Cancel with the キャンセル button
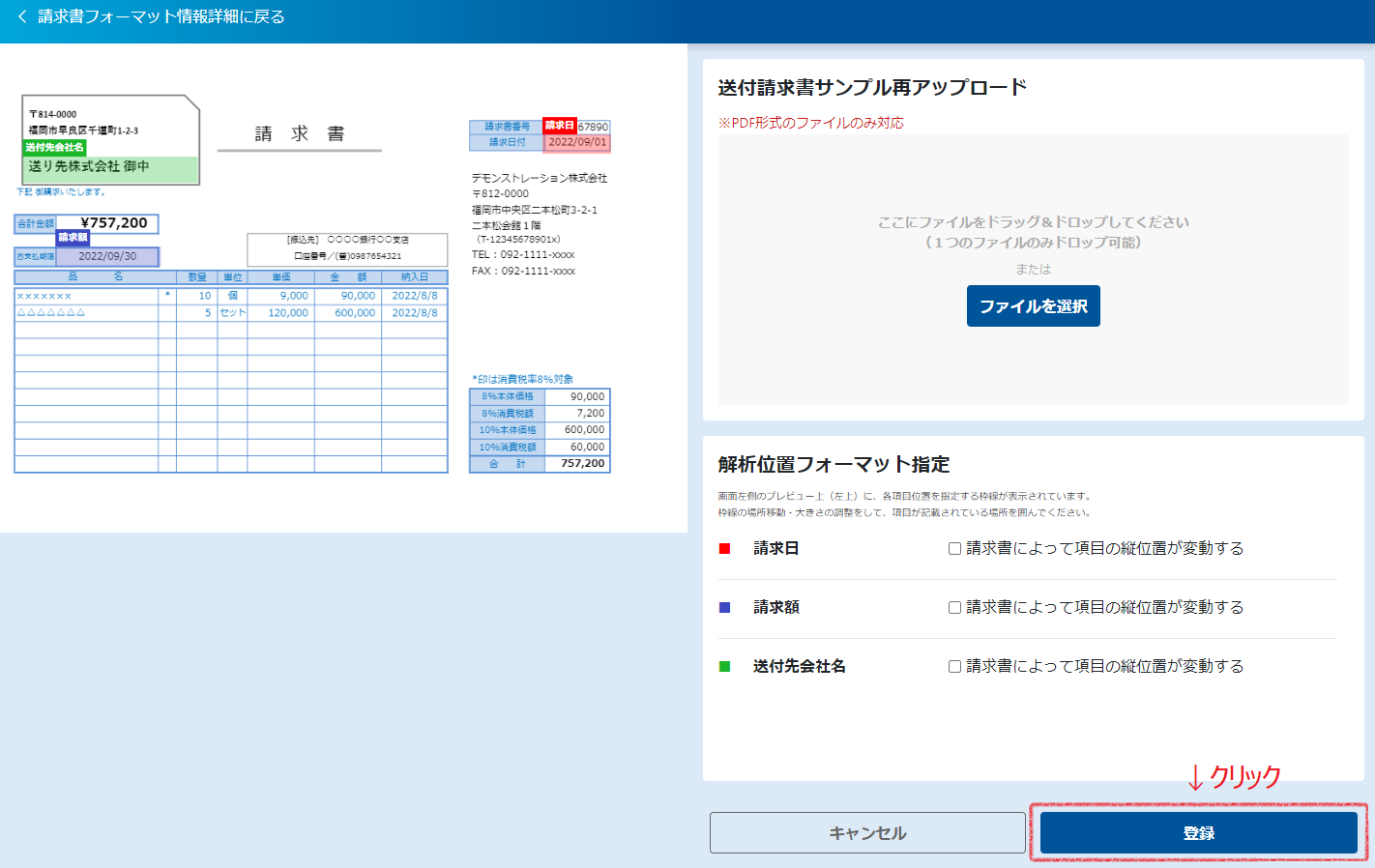The height and width of the screenshot is (868, 1375). point(867,832)
